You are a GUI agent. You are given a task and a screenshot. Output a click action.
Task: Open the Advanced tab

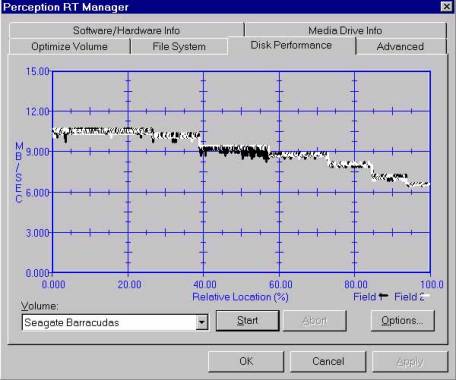click(400, 46)
